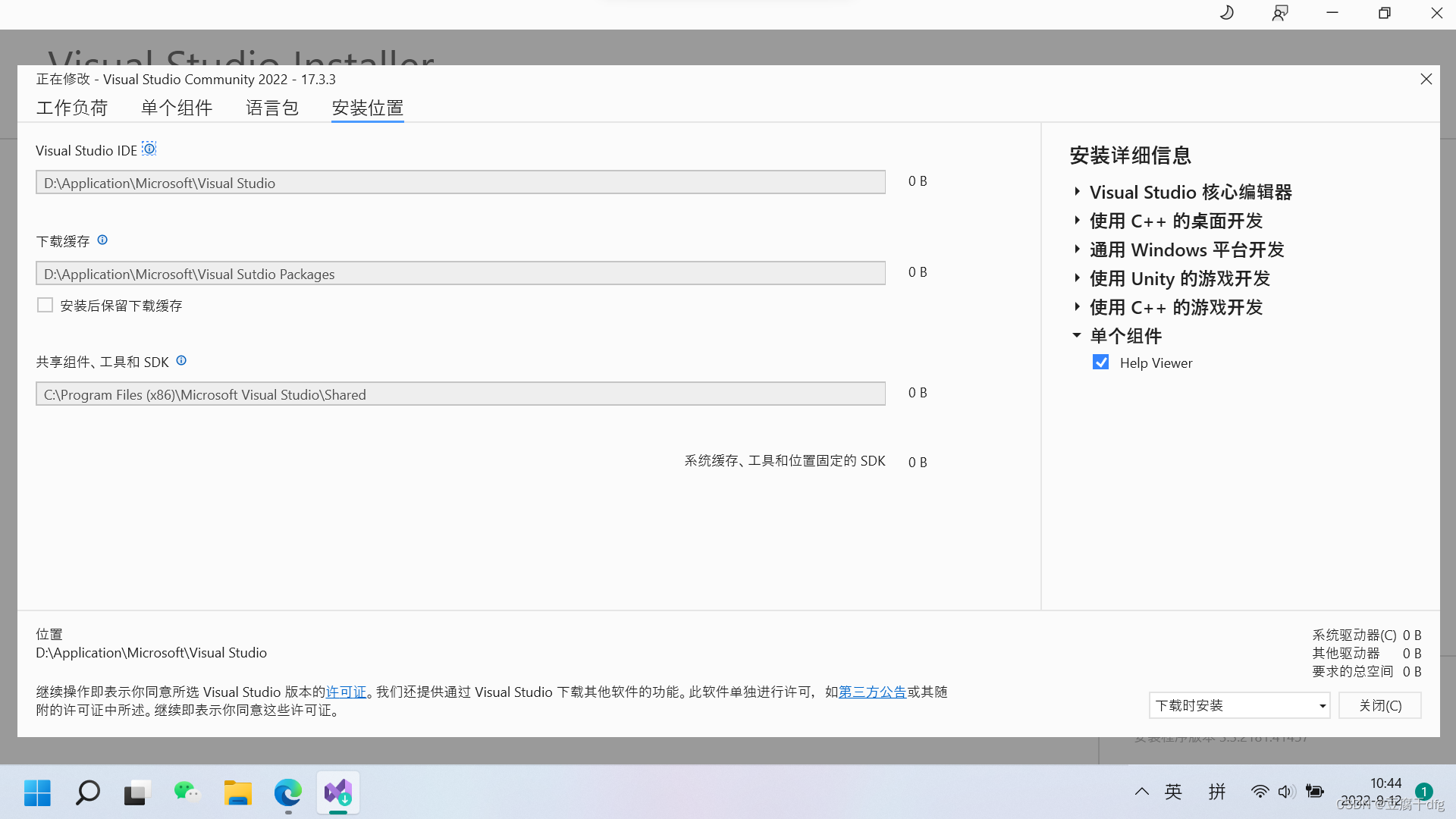Expand 通用 Windows 平台开发
1456x819 pixels.
[x=1078, y=249]
